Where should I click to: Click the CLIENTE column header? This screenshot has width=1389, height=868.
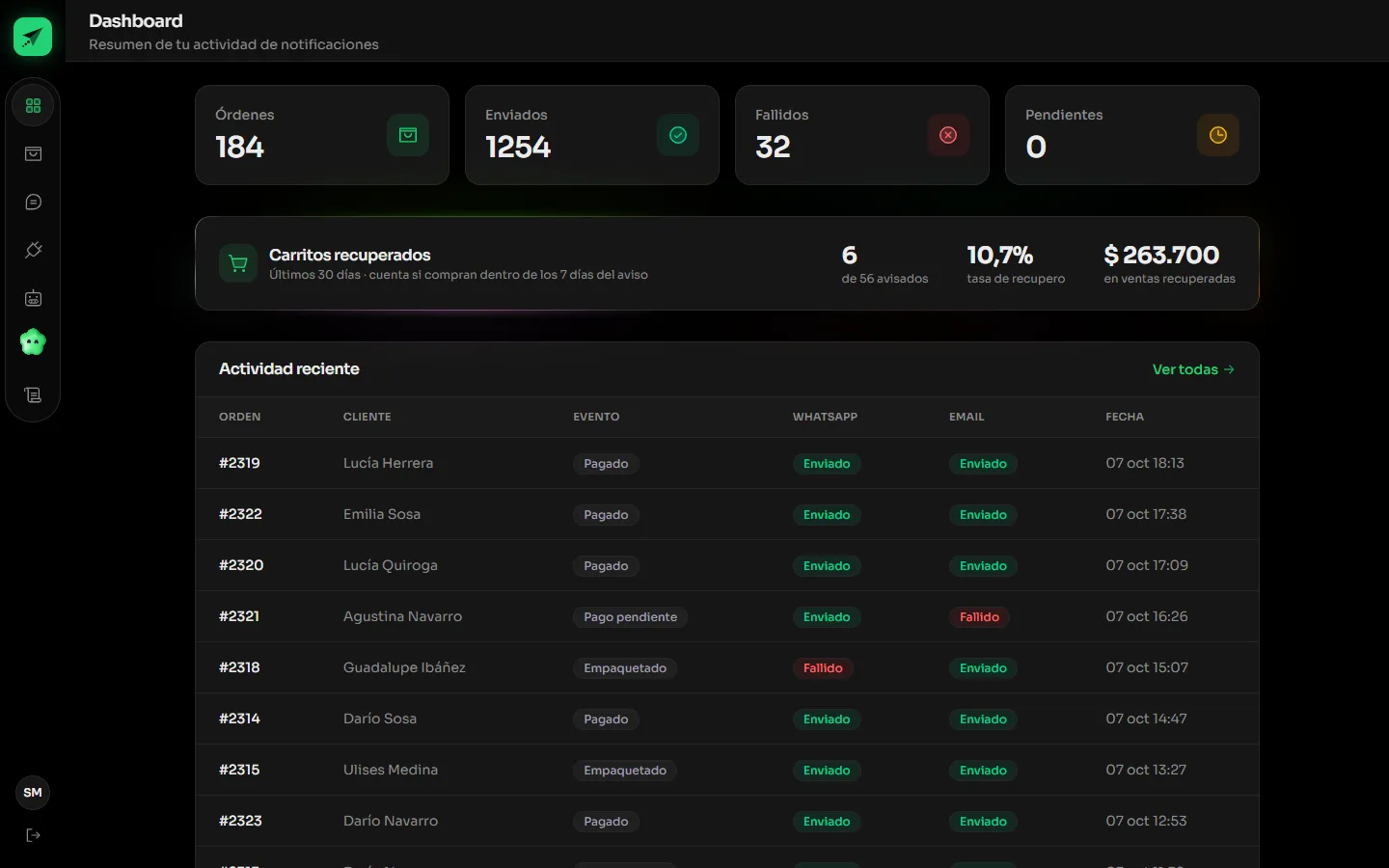pyautogui.click(x=368, y=417)
